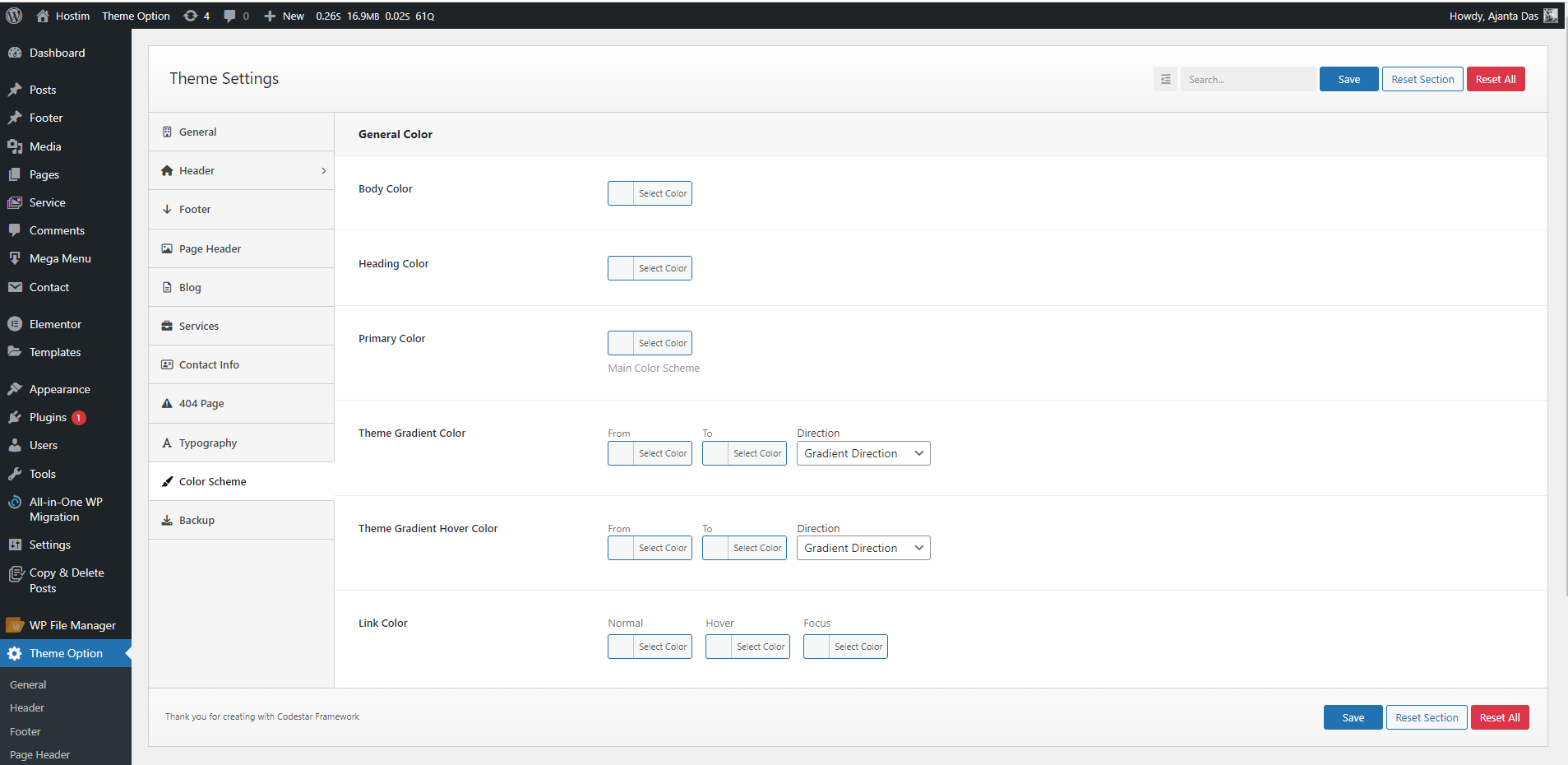Click the expand-all options icon beside search
This screenshot has width=1568, height=765.
coord(1165,79)
